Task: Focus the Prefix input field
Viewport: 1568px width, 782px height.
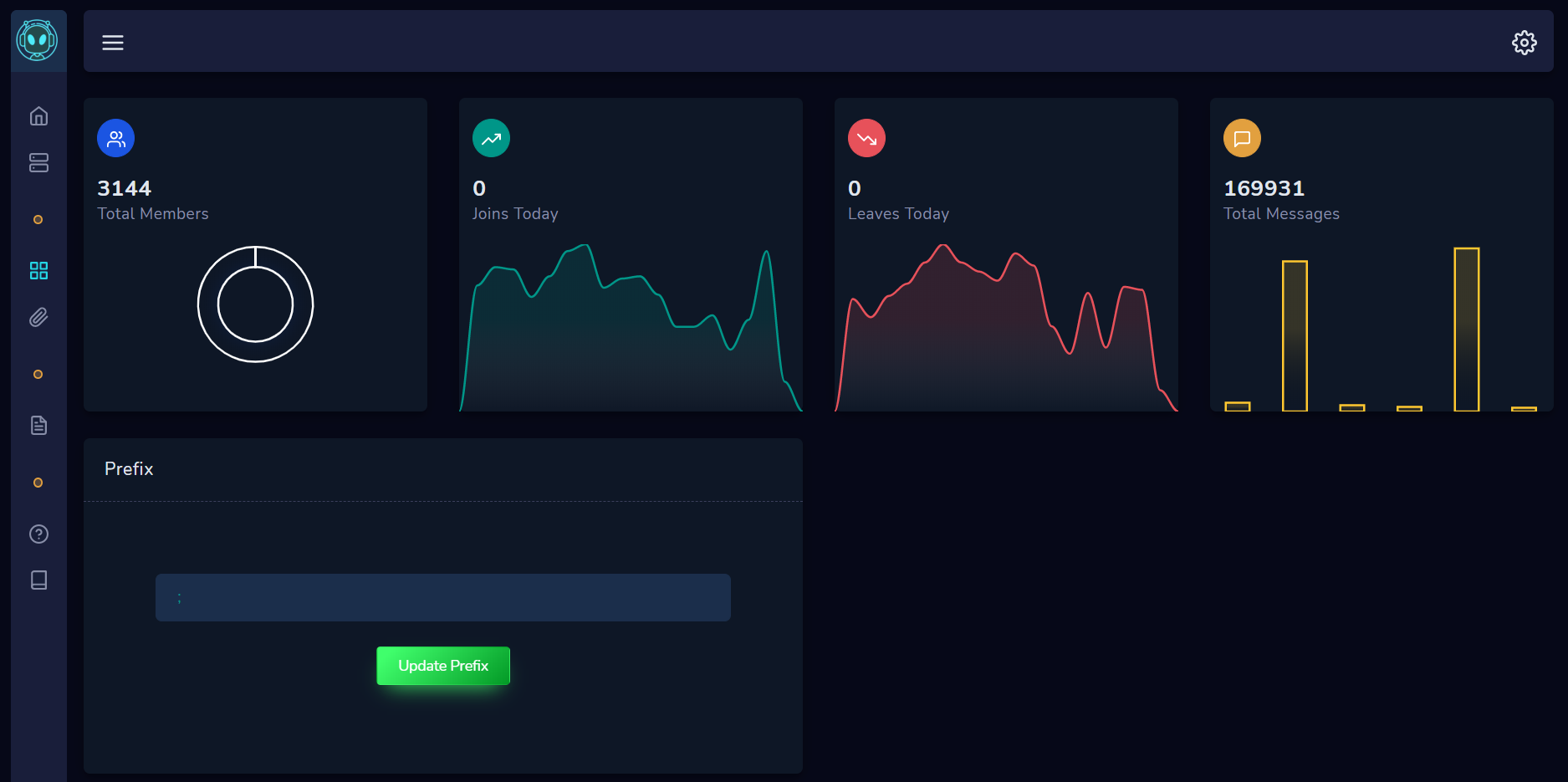Action: click(x=443, y=597)
